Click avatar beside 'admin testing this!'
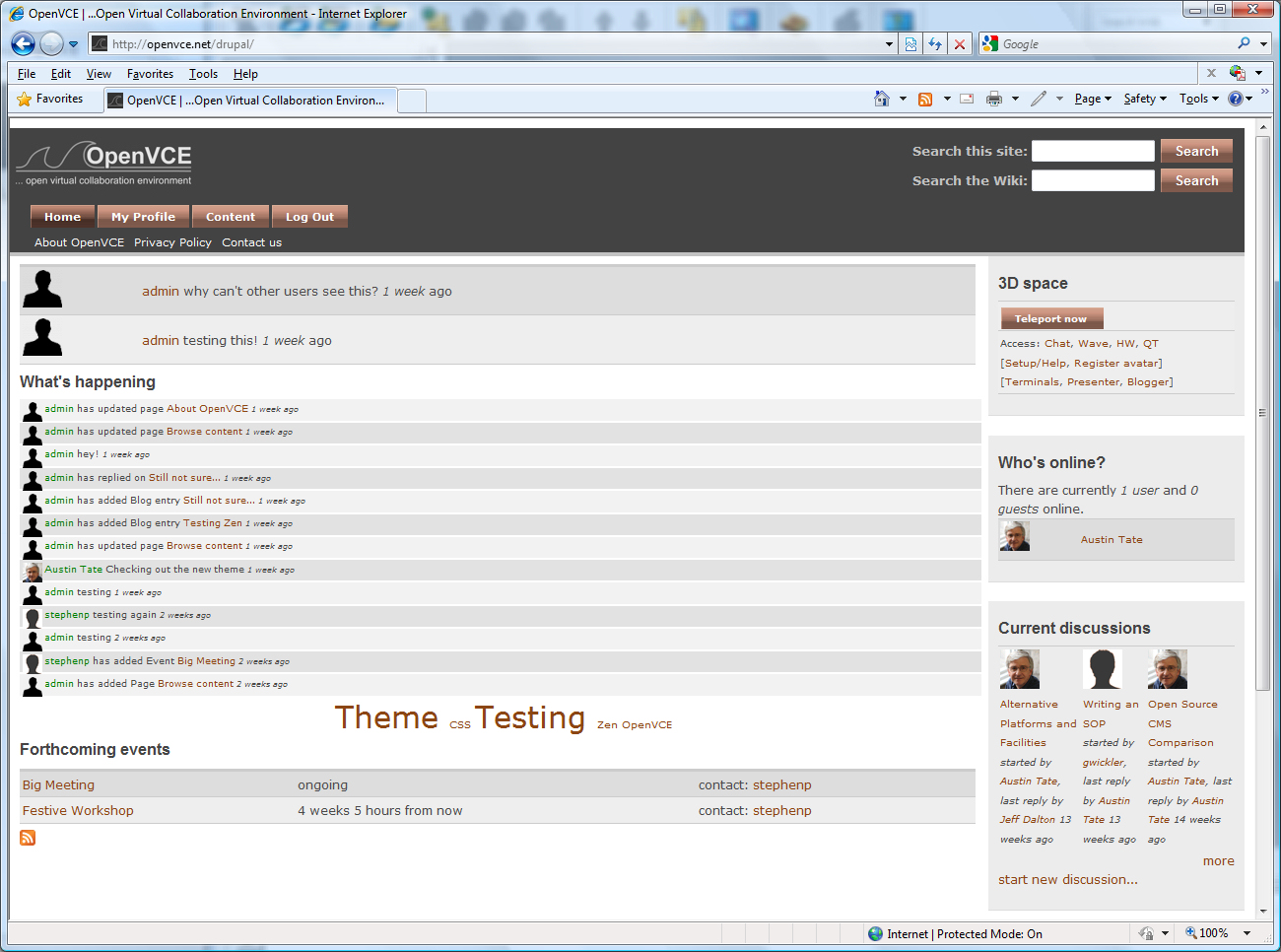 click(42, 337)
